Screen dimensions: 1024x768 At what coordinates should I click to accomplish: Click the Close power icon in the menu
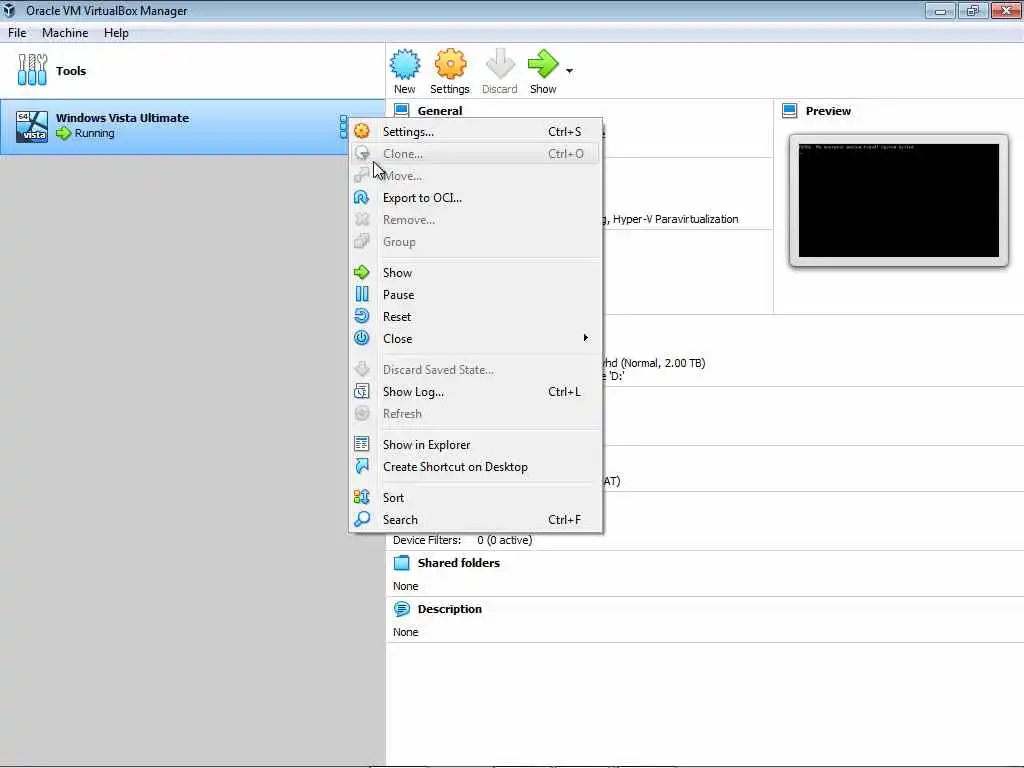pos(362,338)
